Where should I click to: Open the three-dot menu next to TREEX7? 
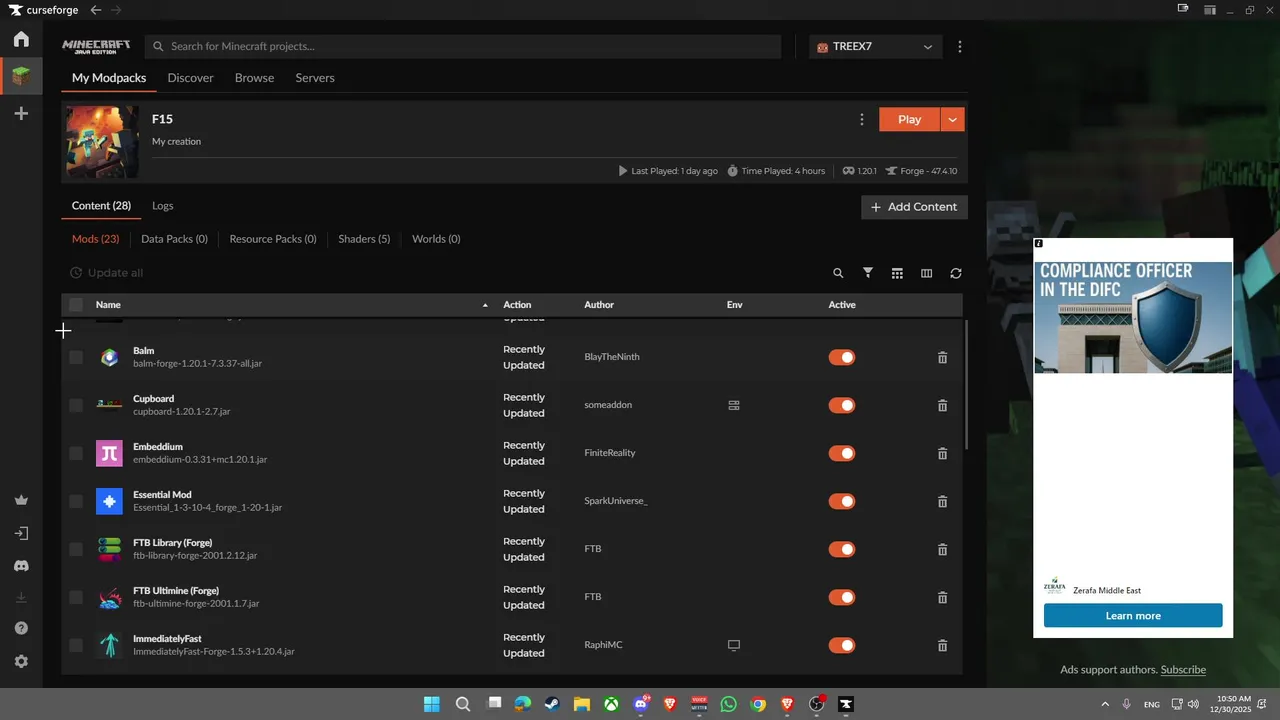[x=960, y=47]
